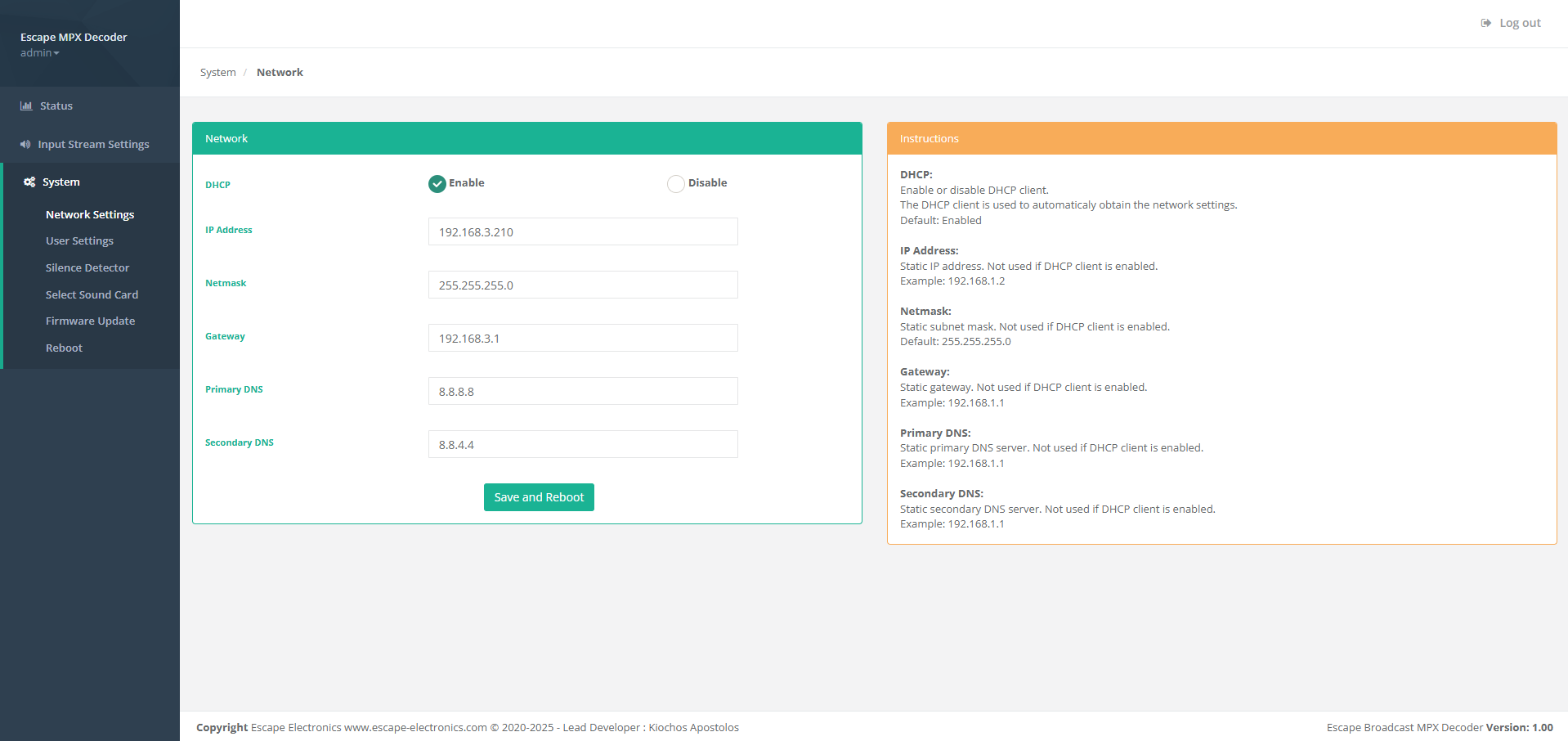Select the DHCP Enable radio button
Screen dimensions: 1568x741
point(437,184)
